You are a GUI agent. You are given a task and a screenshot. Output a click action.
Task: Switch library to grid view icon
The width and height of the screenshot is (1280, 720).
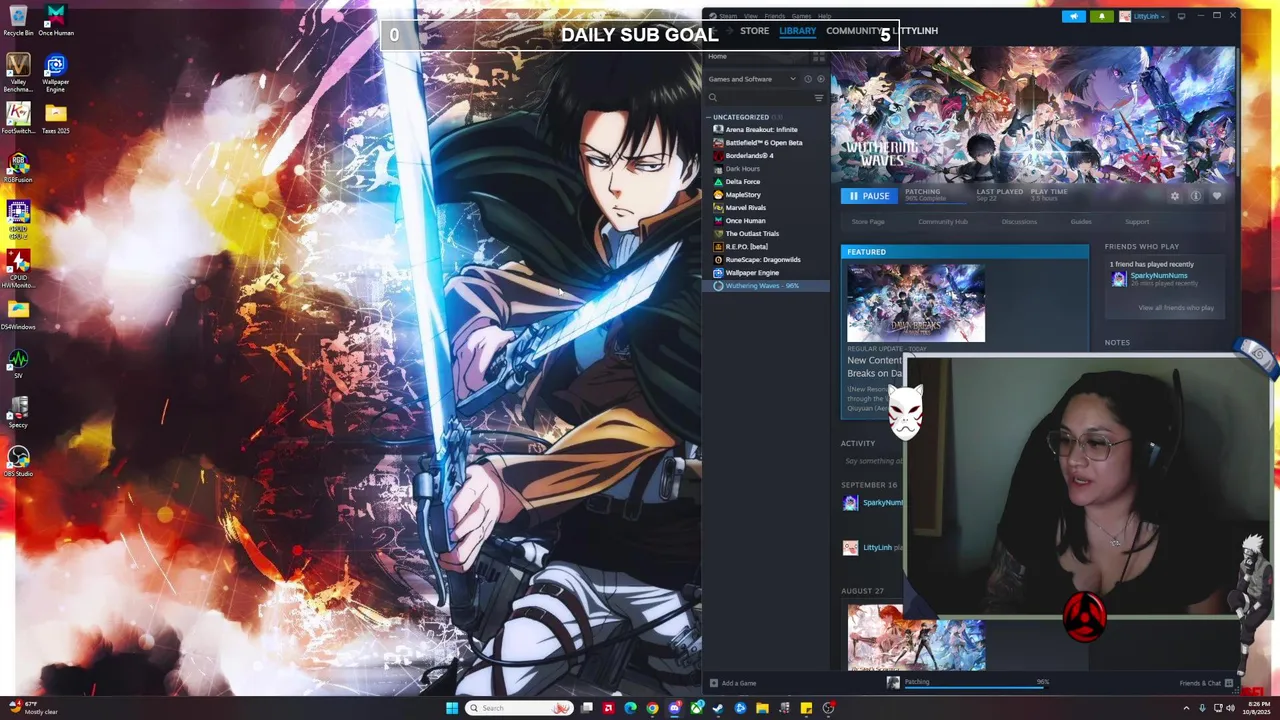pos(818,56)
